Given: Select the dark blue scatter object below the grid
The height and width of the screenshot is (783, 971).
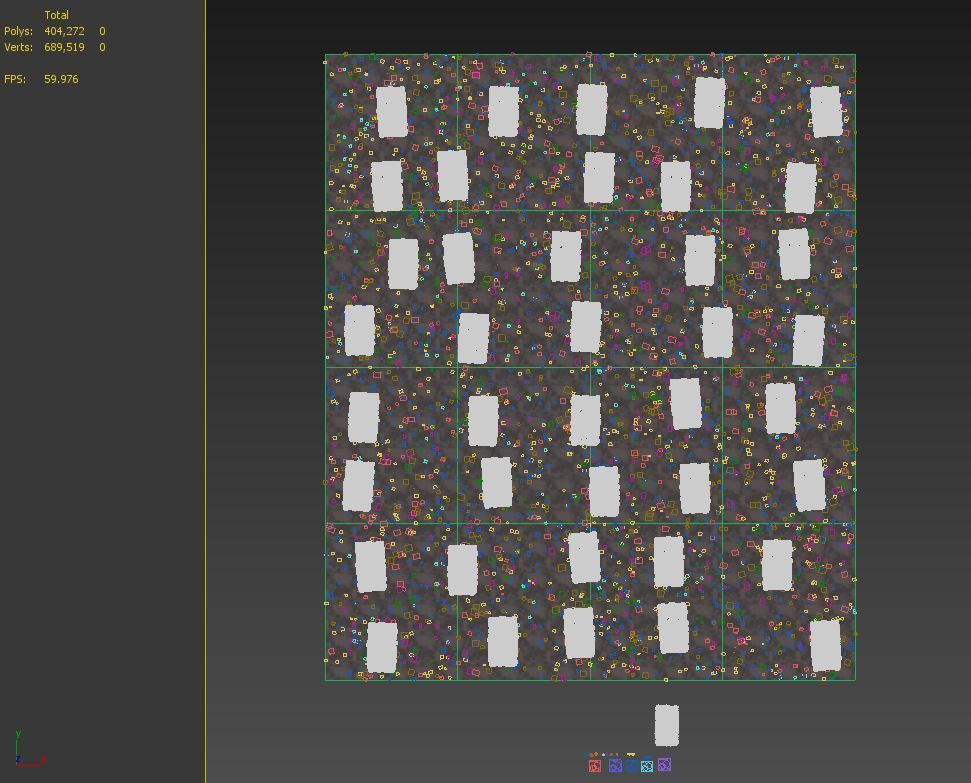Looking at the screenshot, I should click(632, 766).
